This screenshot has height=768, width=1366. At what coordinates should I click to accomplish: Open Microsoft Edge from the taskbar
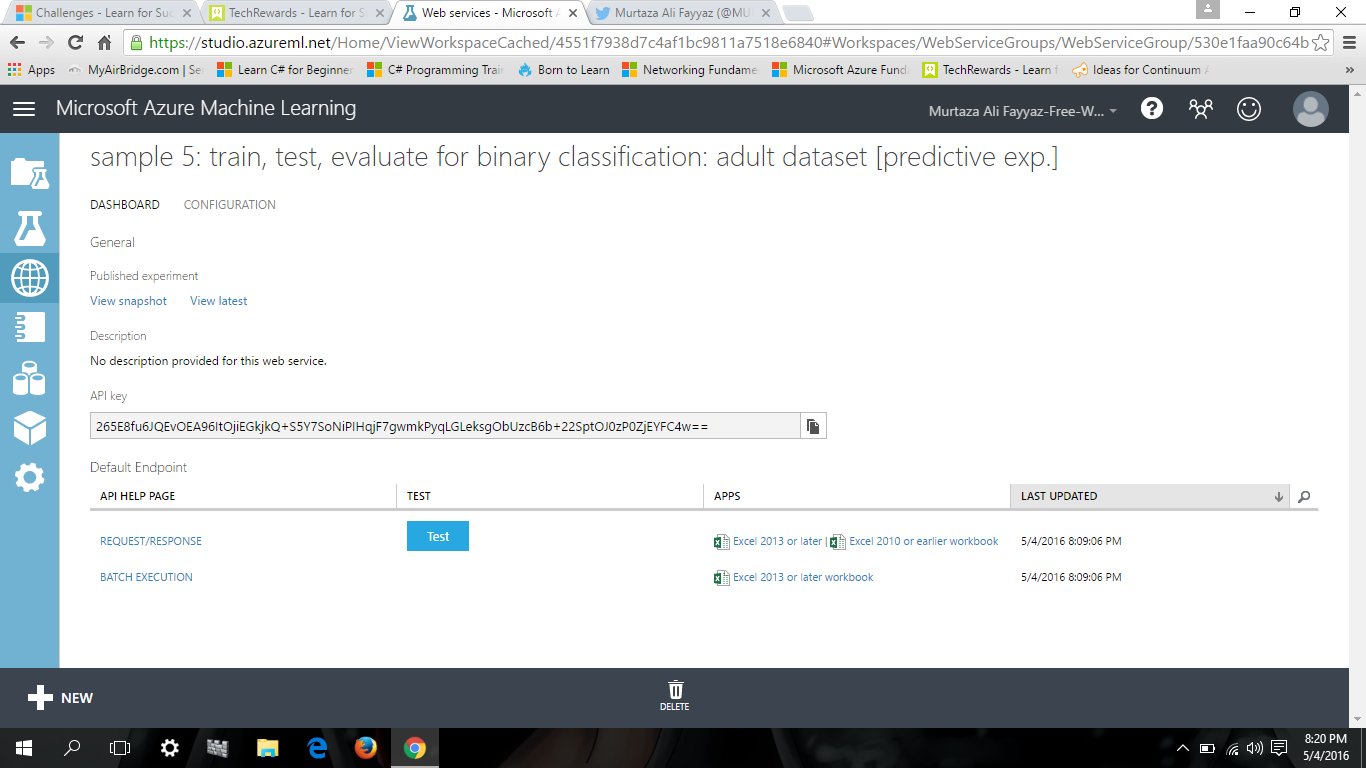317,747
